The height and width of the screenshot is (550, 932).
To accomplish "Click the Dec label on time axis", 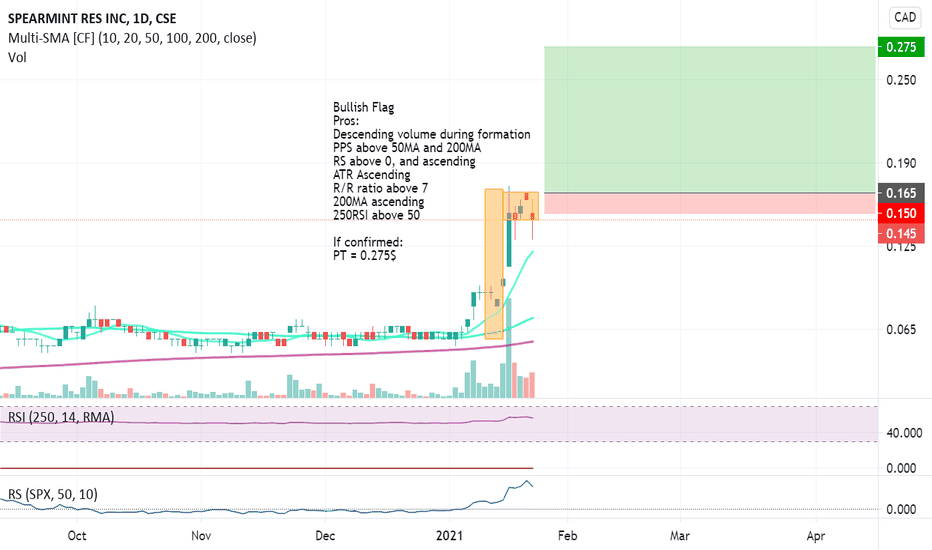I will tap(325, 535).
